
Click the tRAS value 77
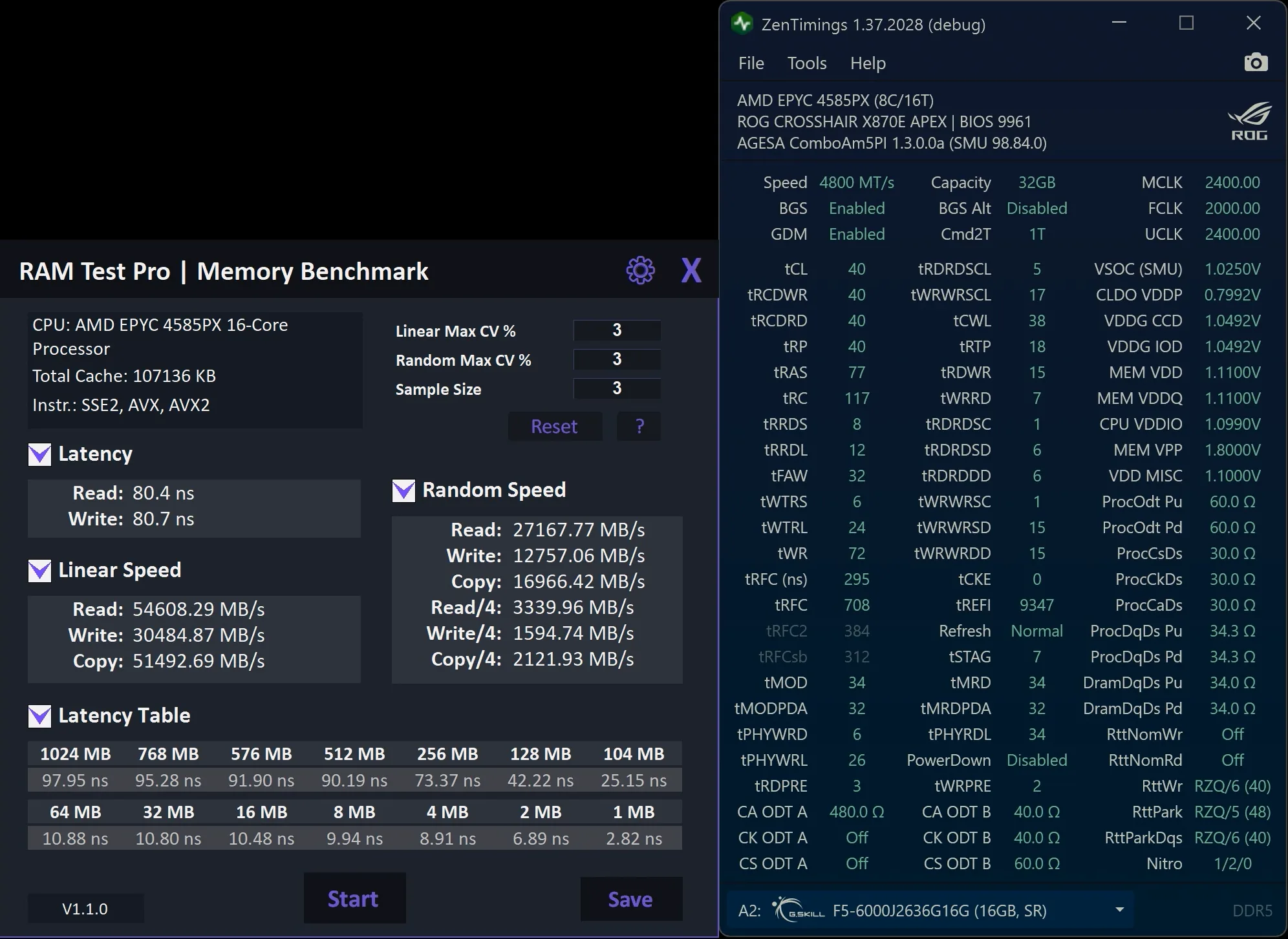(857, 372)
